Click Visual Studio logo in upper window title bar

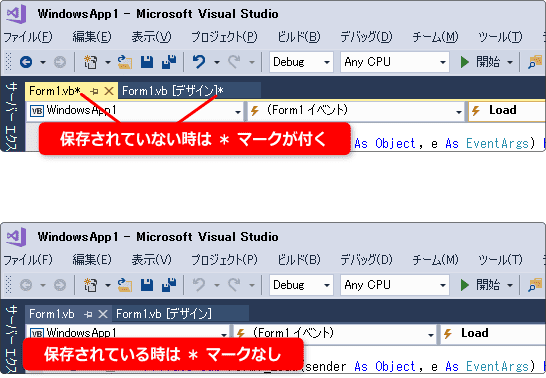[x=16, y=14]
